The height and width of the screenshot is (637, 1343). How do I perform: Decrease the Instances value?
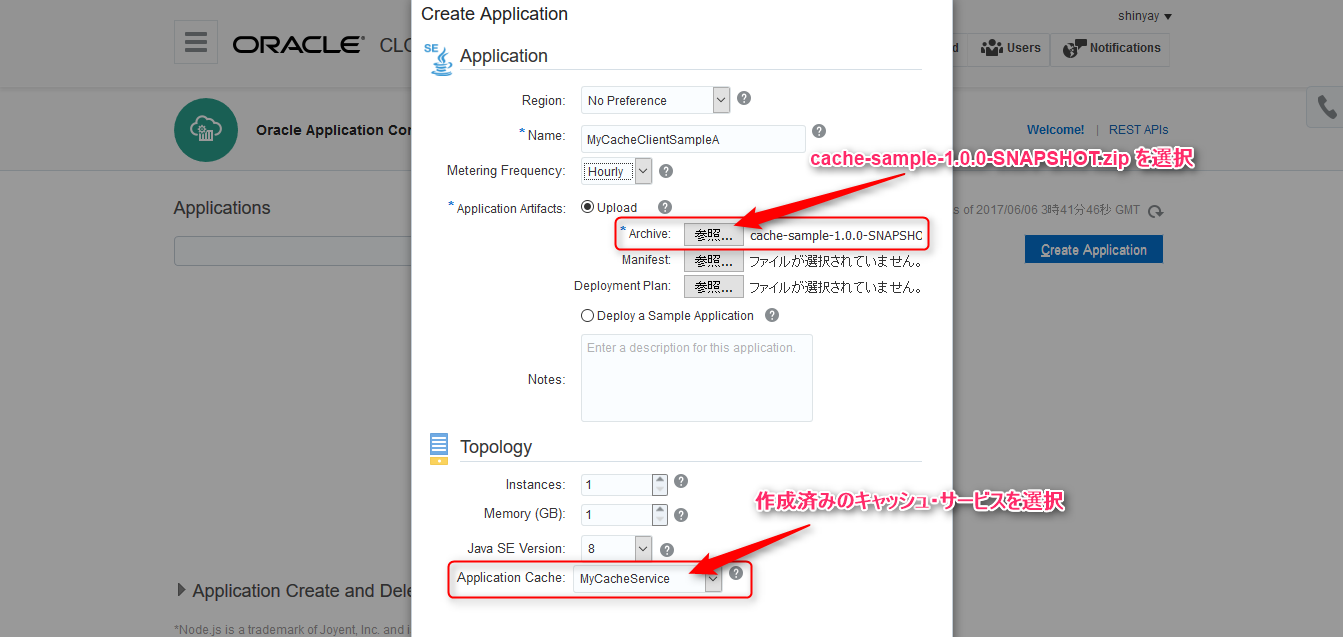pyautogui.click(x=660, y=490)
